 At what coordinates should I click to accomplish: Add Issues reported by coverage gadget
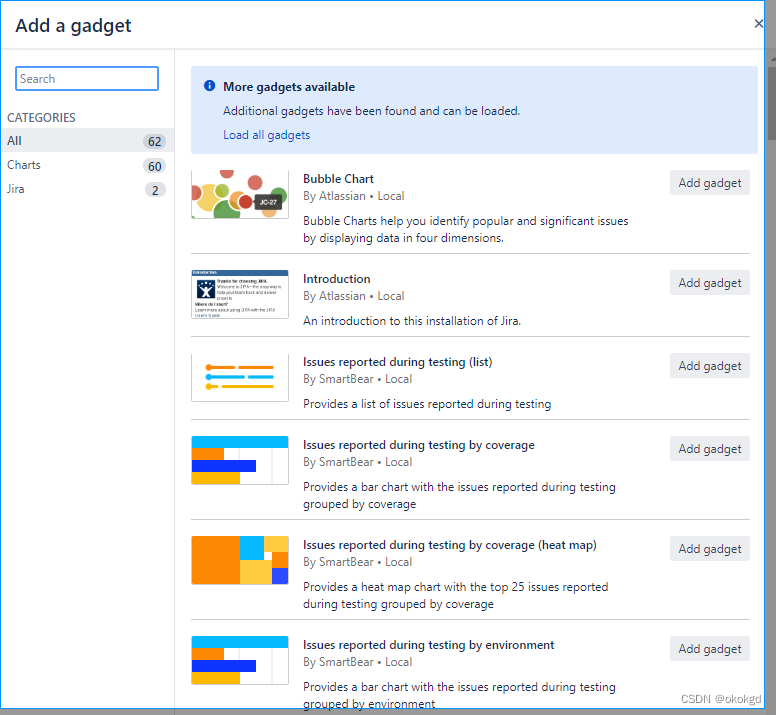(x=710, y=449)
